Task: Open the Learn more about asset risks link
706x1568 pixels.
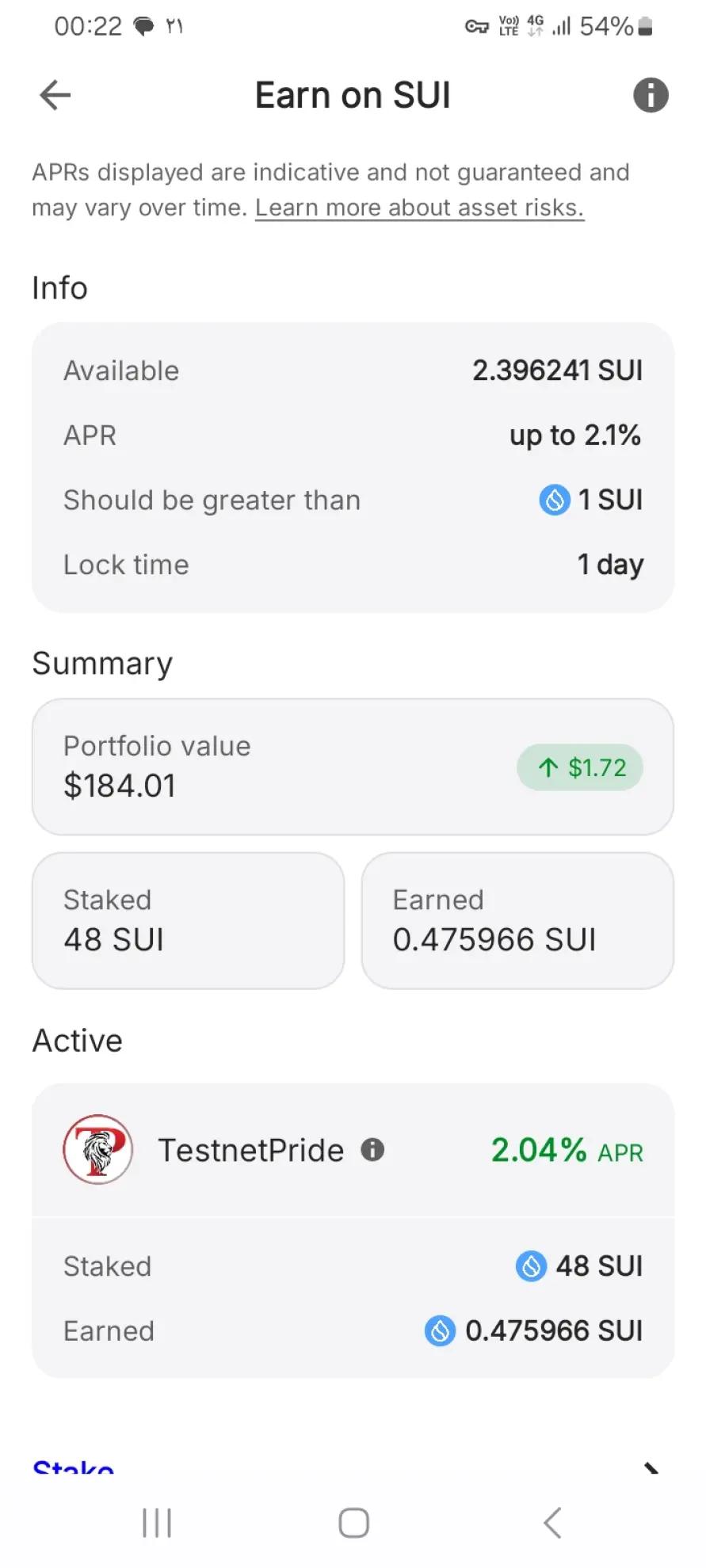Action: [419, 207]
